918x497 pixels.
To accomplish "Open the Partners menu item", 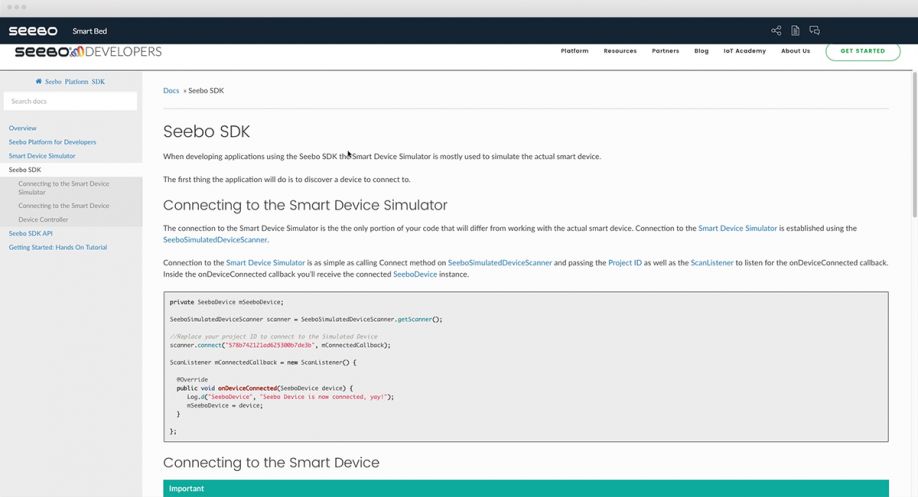I will pos(665,51).
